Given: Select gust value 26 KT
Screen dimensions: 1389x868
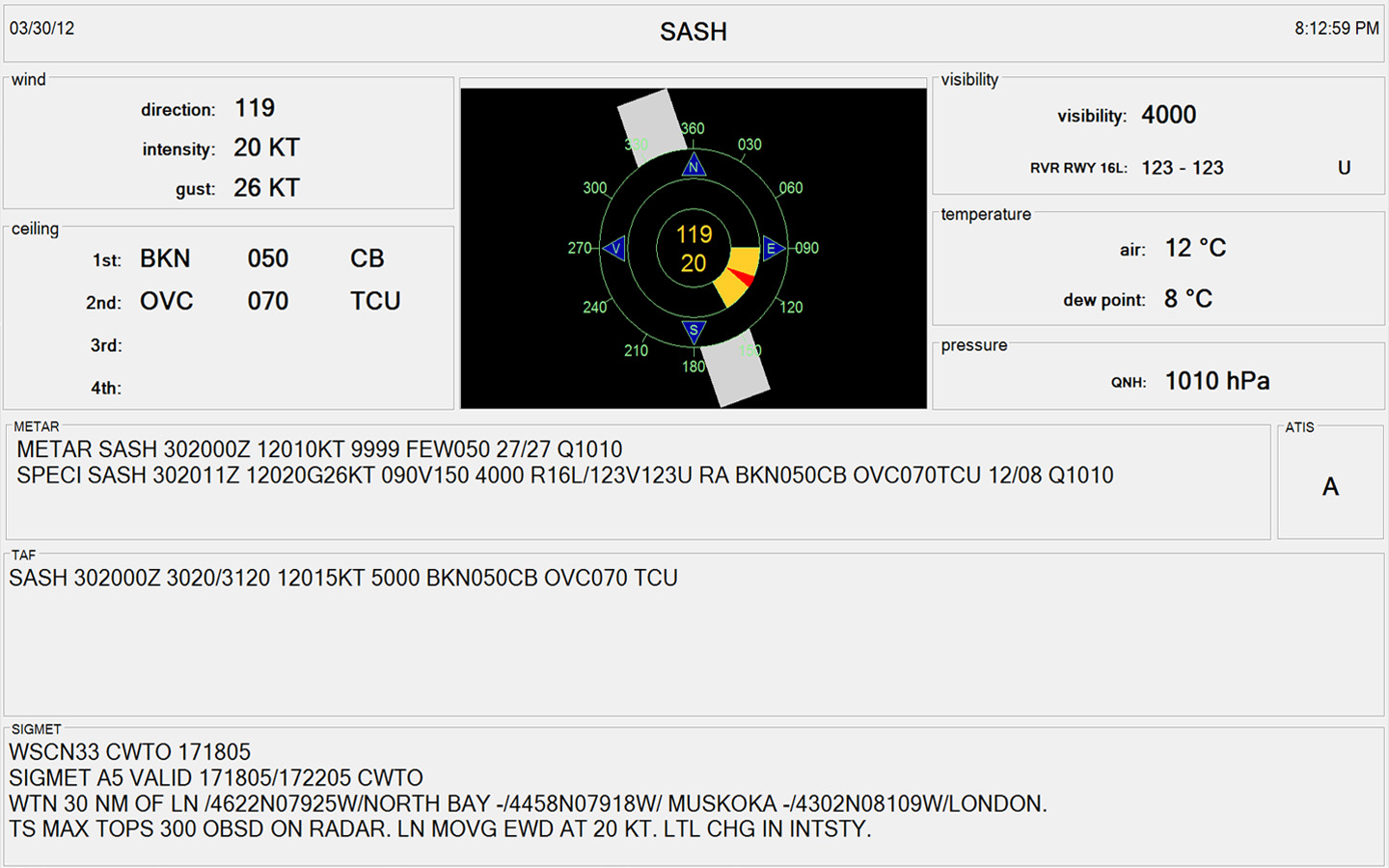Looking at the screenshot, I should (x=267, y=188).
